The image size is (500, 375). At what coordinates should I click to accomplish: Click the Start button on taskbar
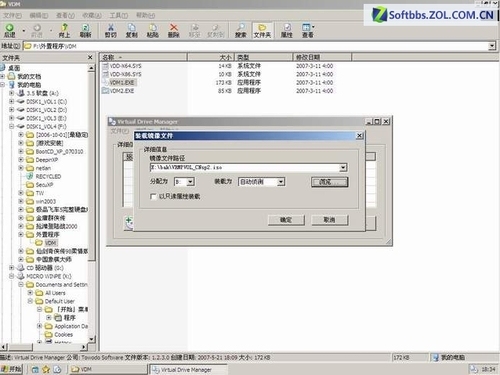point(11,369)
